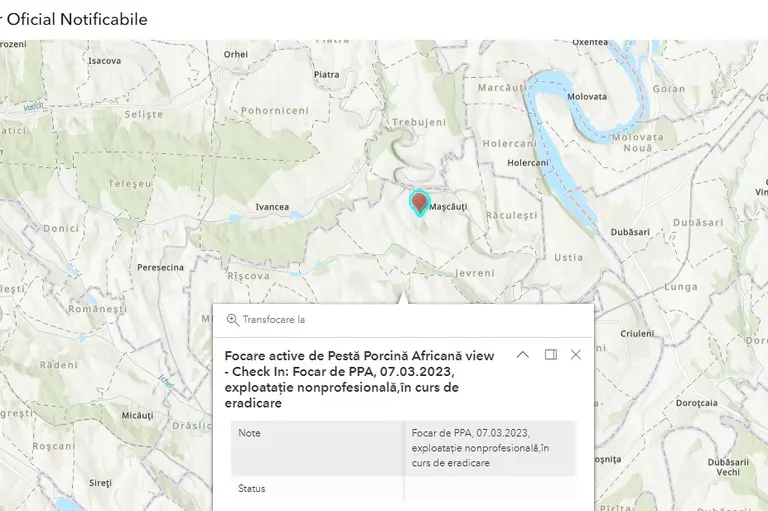Click the Peresecina label on map
The height and width of the screenshot is (511, 768).
(160, 268)
